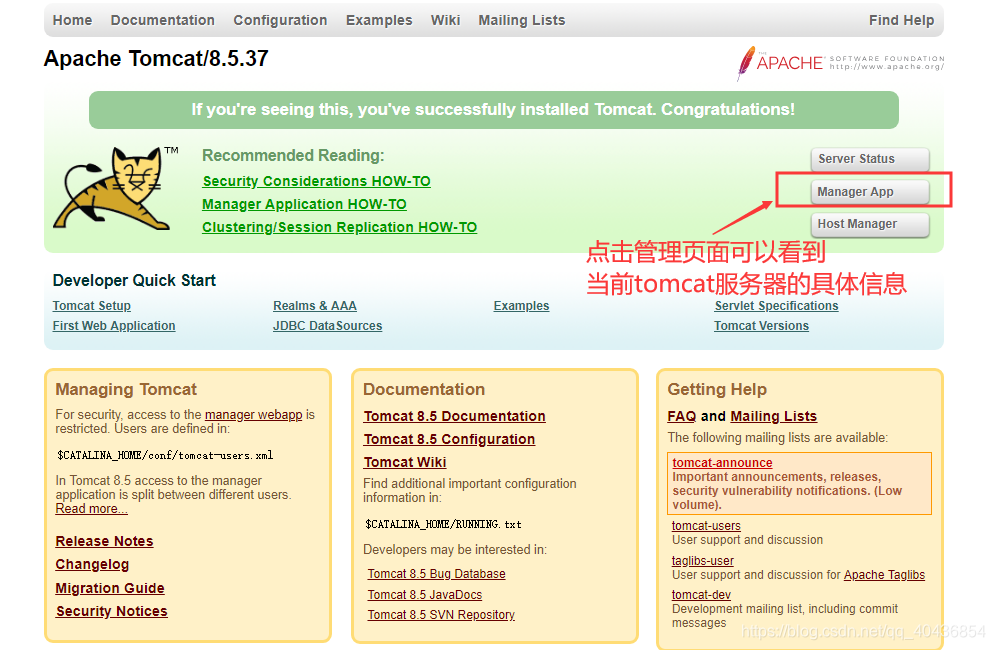Click the Apache Tomcat/8.5.37 heading
This screenshot has width=995, height=650.
156,59
